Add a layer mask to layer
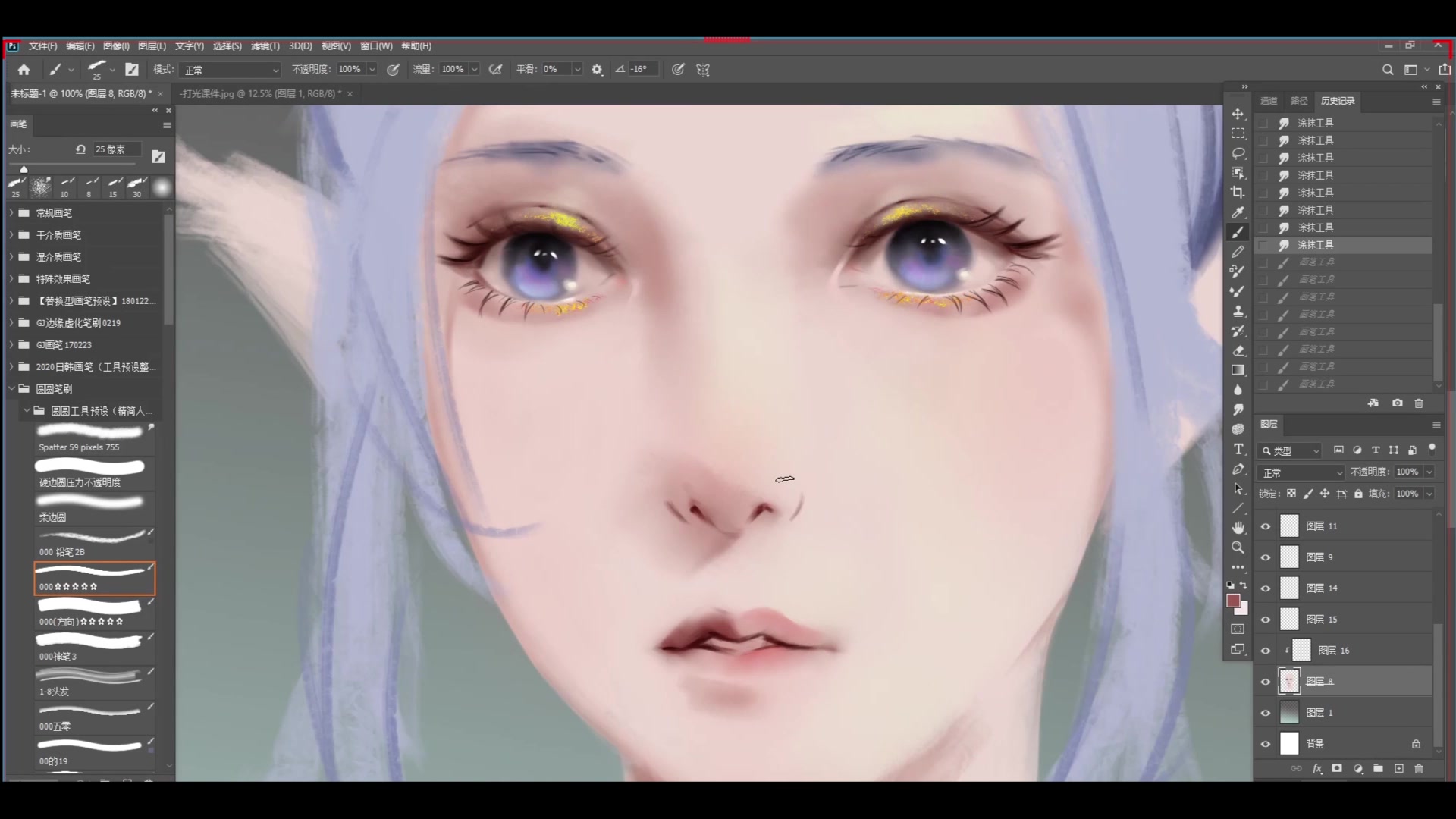This screenshot has width=1456, height=819. (x=1337, y=769)
